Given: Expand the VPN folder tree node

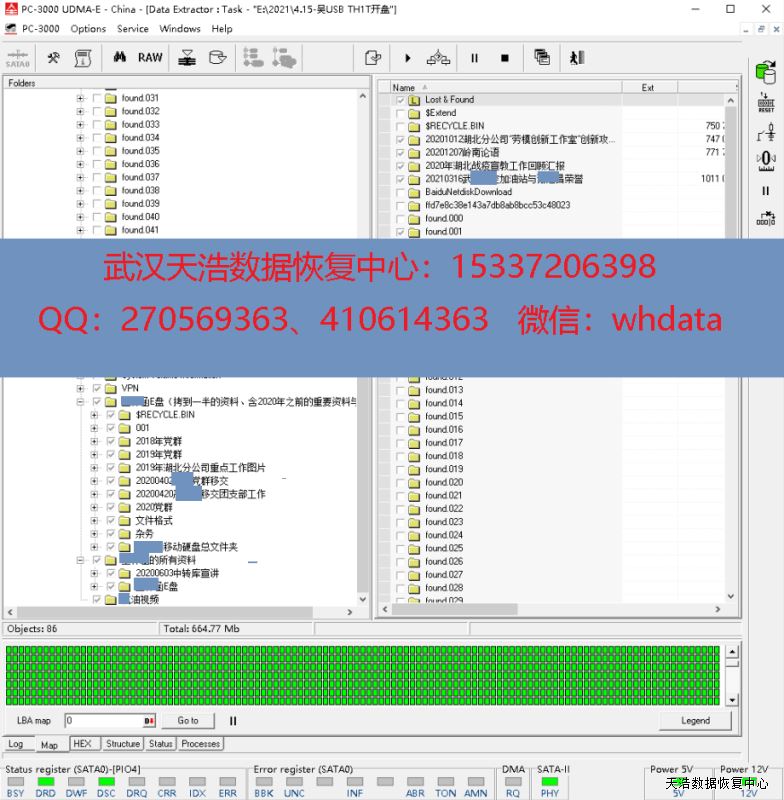Looking at the screenshot, I should (x=80, y=388).
